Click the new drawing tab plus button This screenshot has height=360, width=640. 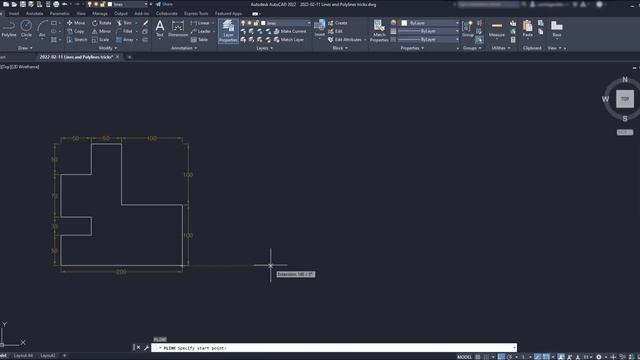coord(129,57)
